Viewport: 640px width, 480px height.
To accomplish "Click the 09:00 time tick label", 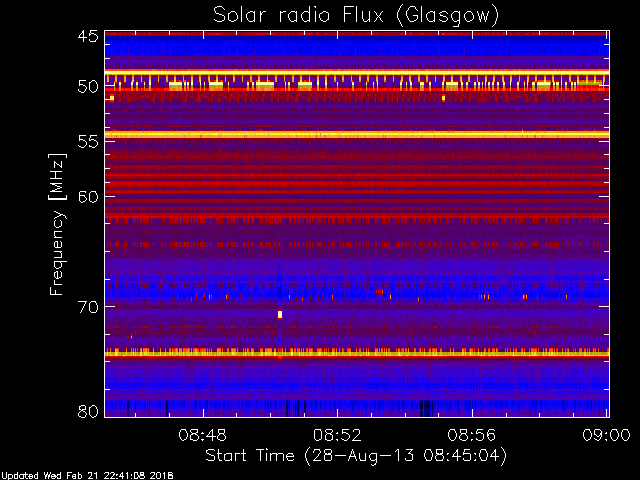I will tap(607, 435).
